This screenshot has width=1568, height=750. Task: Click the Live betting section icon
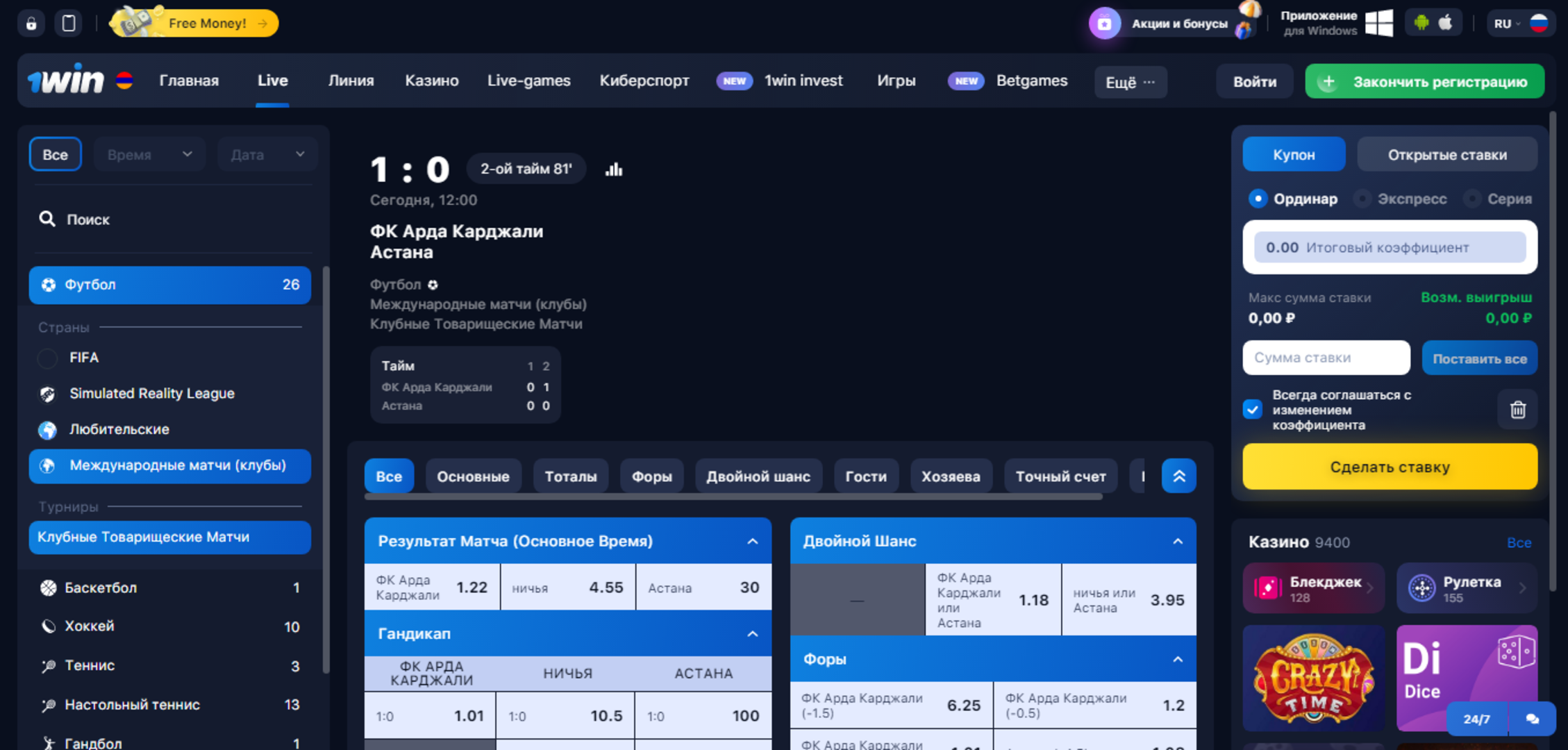(273, 80)
